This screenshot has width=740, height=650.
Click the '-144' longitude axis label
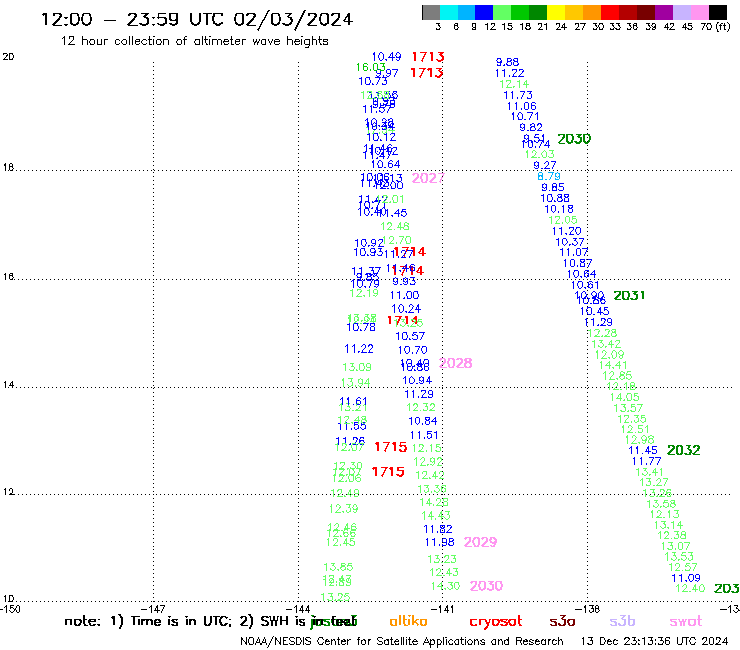(x=298, y=609)
